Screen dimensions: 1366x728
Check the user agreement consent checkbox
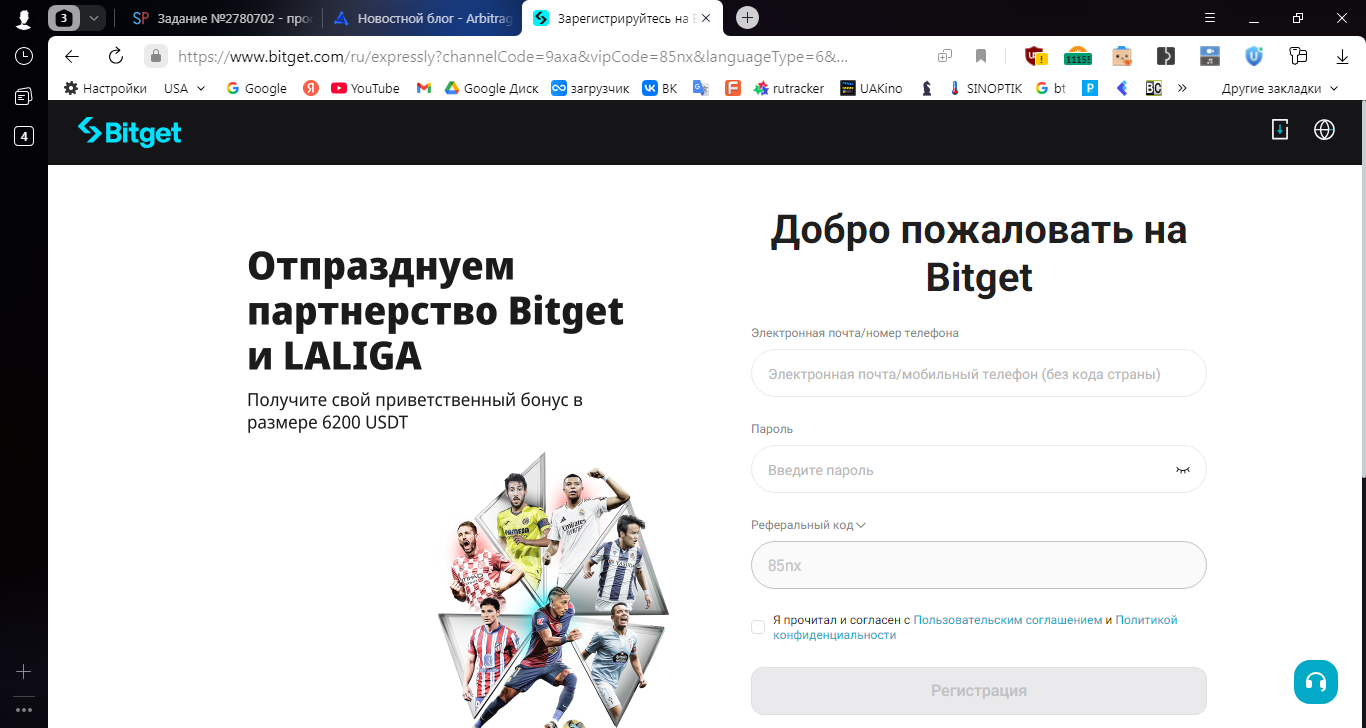point(758,627)
